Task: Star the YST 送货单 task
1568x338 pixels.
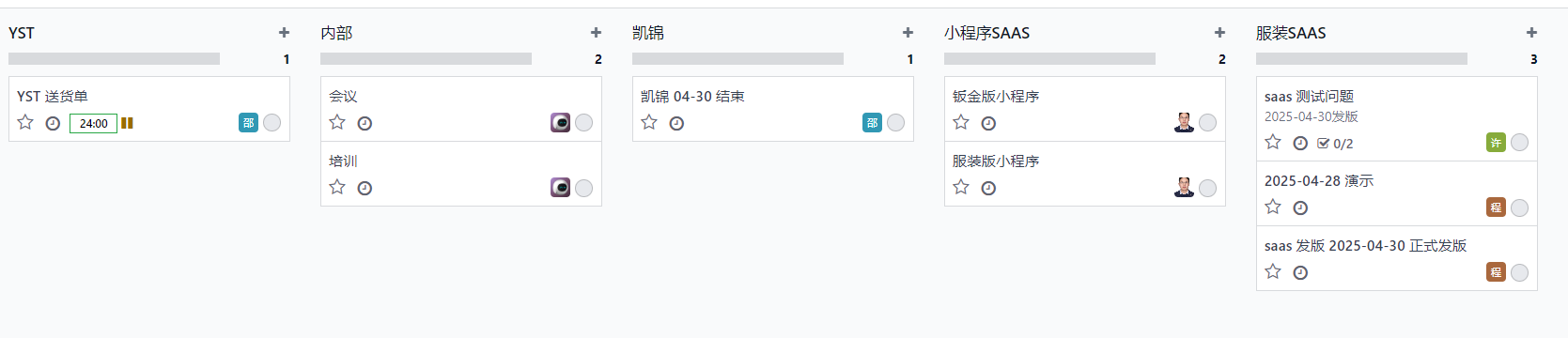Action: click(25, 122)
